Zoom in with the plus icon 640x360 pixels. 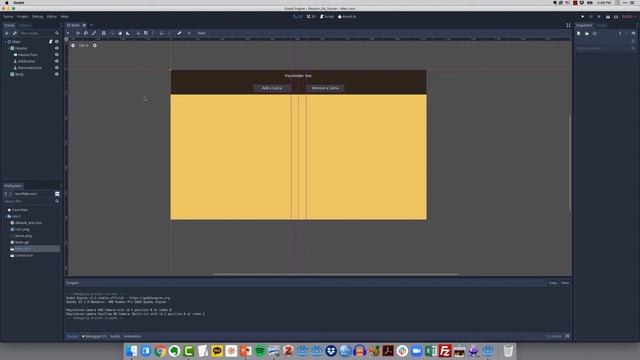(x=95, y=45)
